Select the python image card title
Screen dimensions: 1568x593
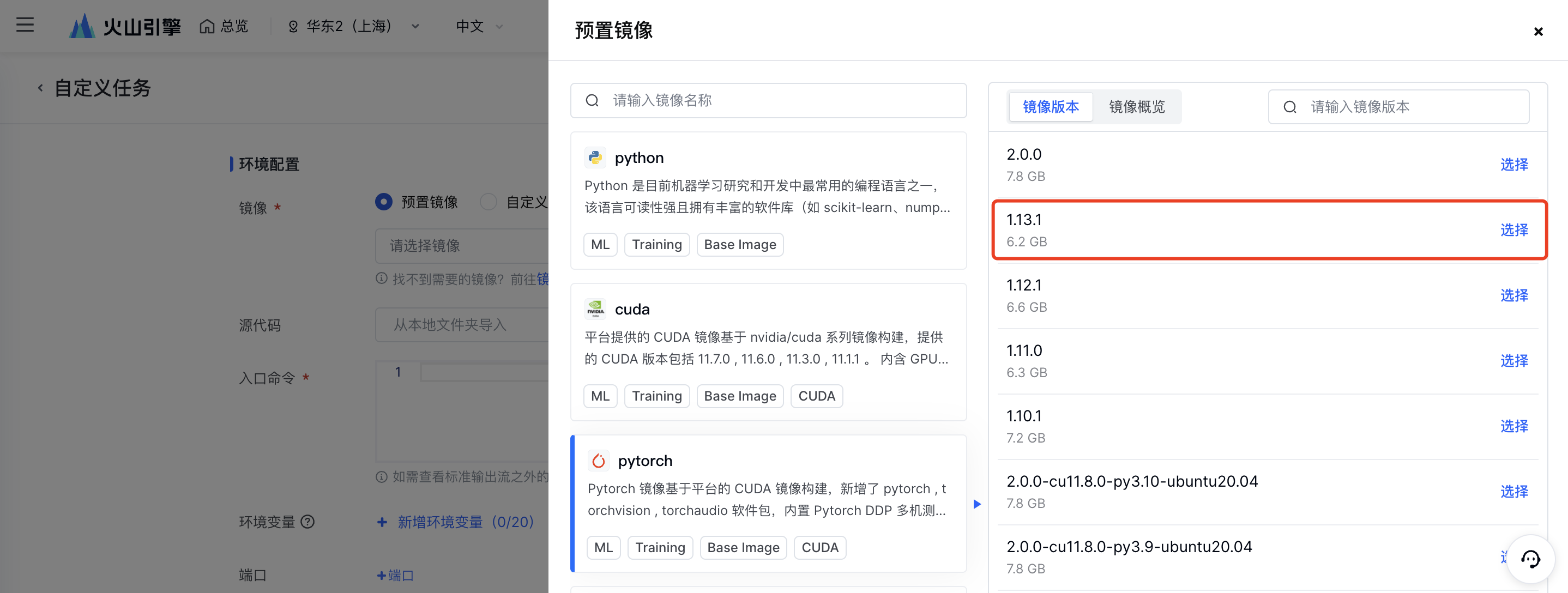639,158
